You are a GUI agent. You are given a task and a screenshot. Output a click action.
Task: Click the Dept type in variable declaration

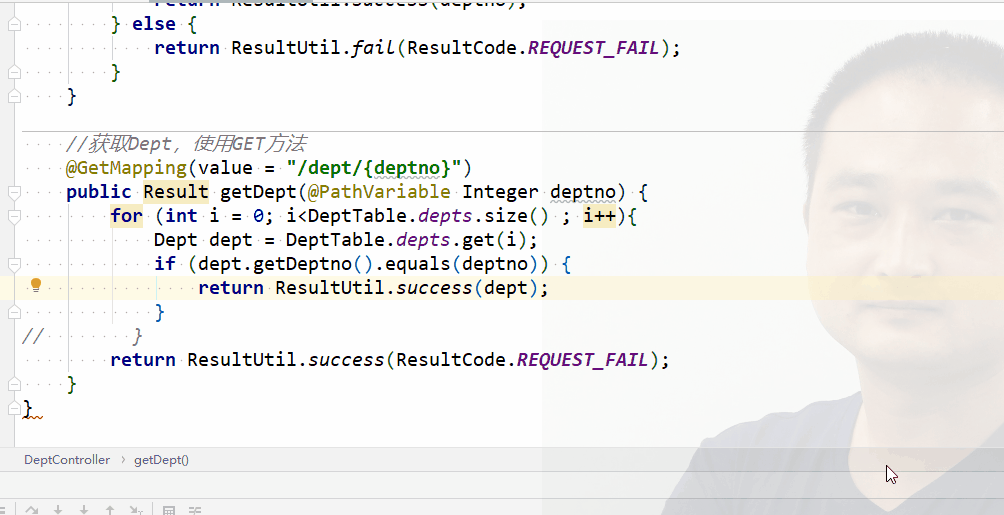[x=175, y=240]
